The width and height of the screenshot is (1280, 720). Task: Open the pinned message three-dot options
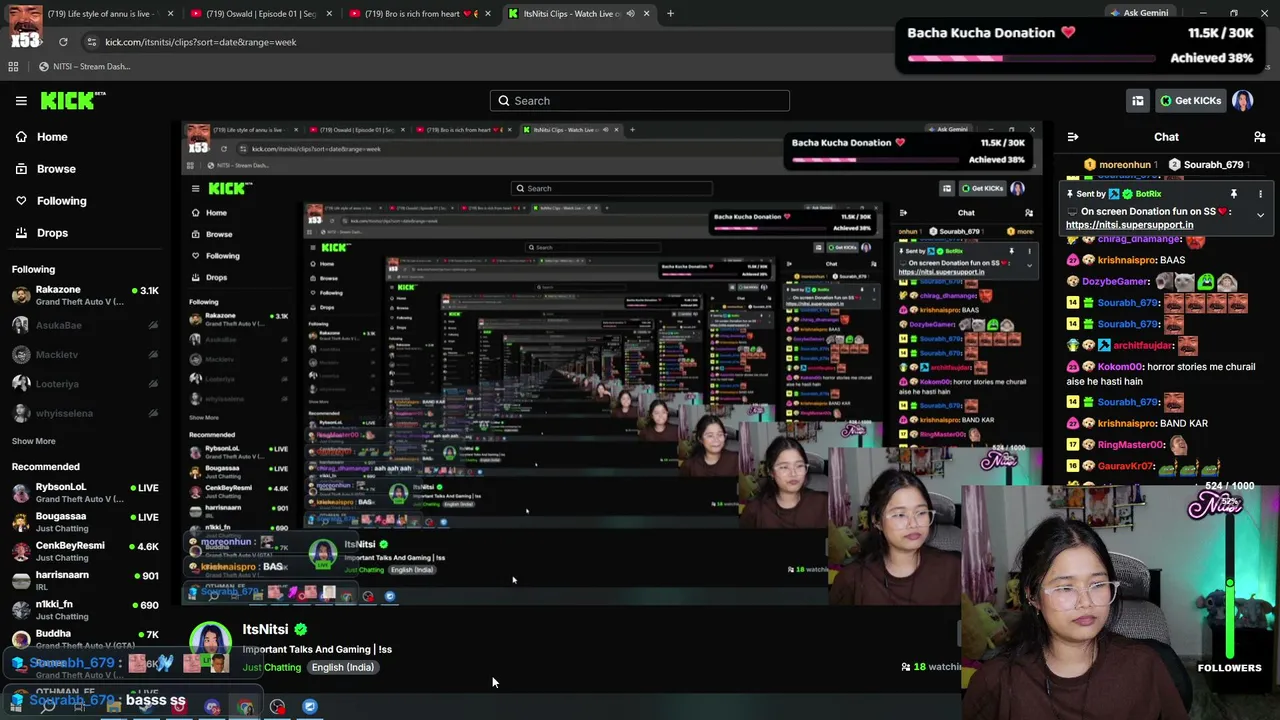pos(1260,194)
